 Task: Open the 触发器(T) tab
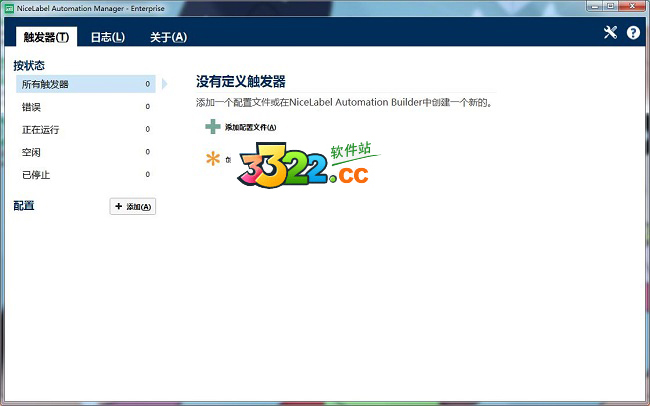(x=46, y=37)
